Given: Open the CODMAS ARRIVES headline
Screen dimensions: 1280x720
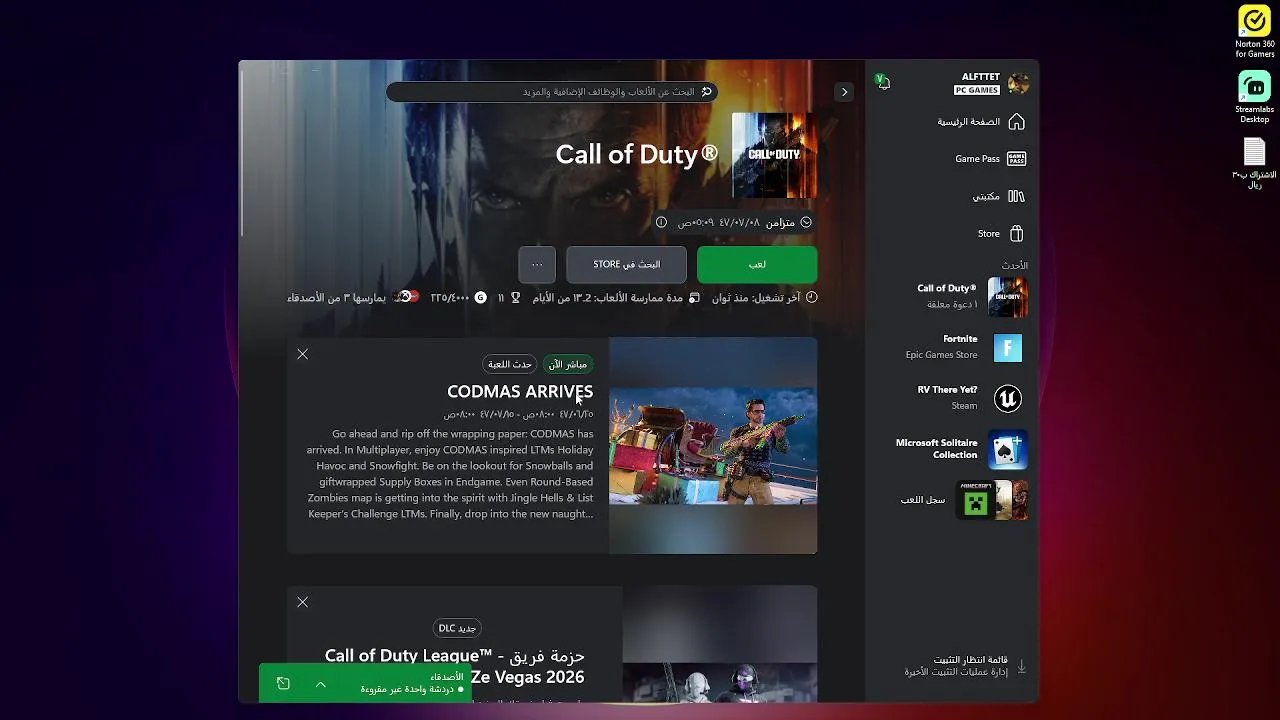Looking at the screenshot, I should coord(520,391).
